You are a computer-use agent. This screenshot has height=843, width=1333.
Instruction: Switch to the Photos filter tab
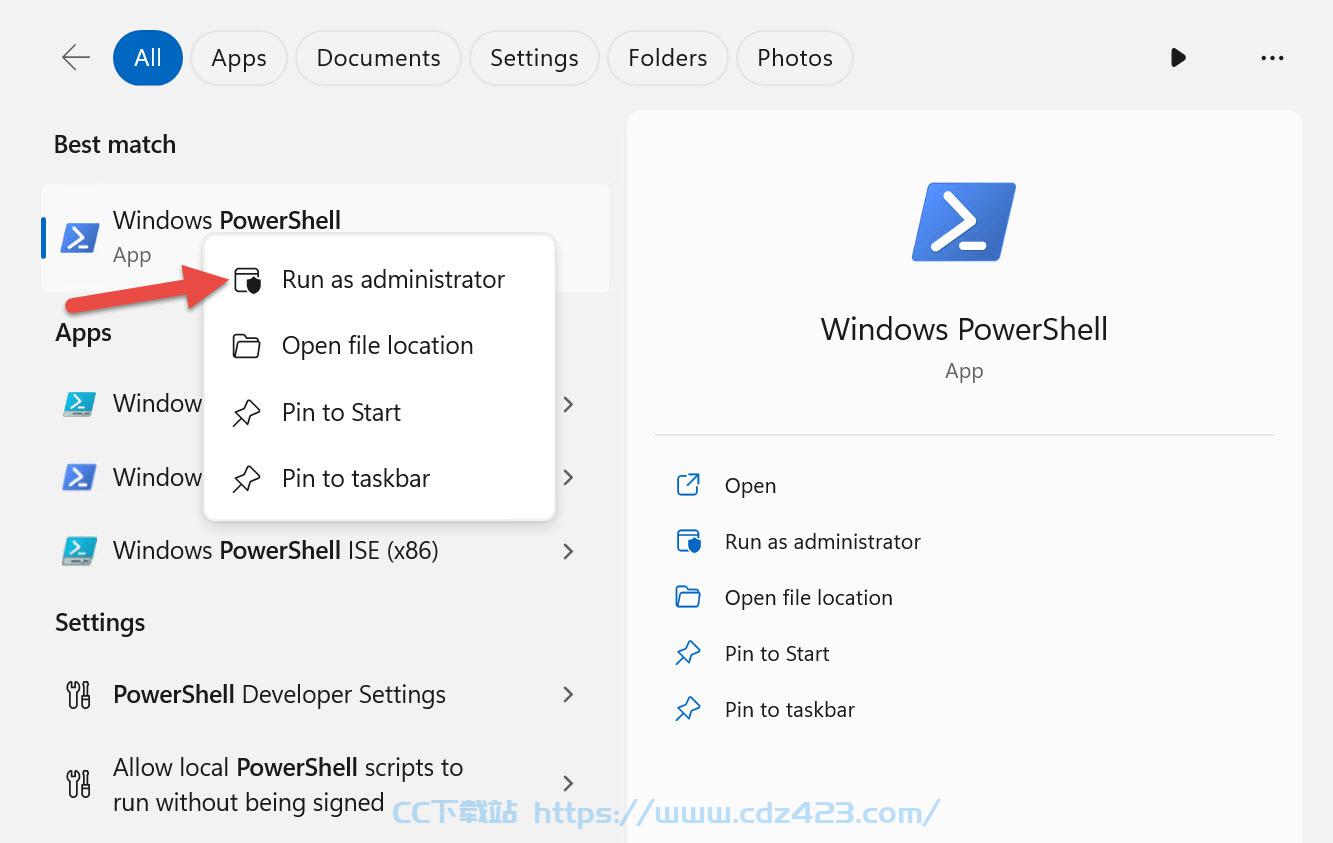[x=795, y=58]
